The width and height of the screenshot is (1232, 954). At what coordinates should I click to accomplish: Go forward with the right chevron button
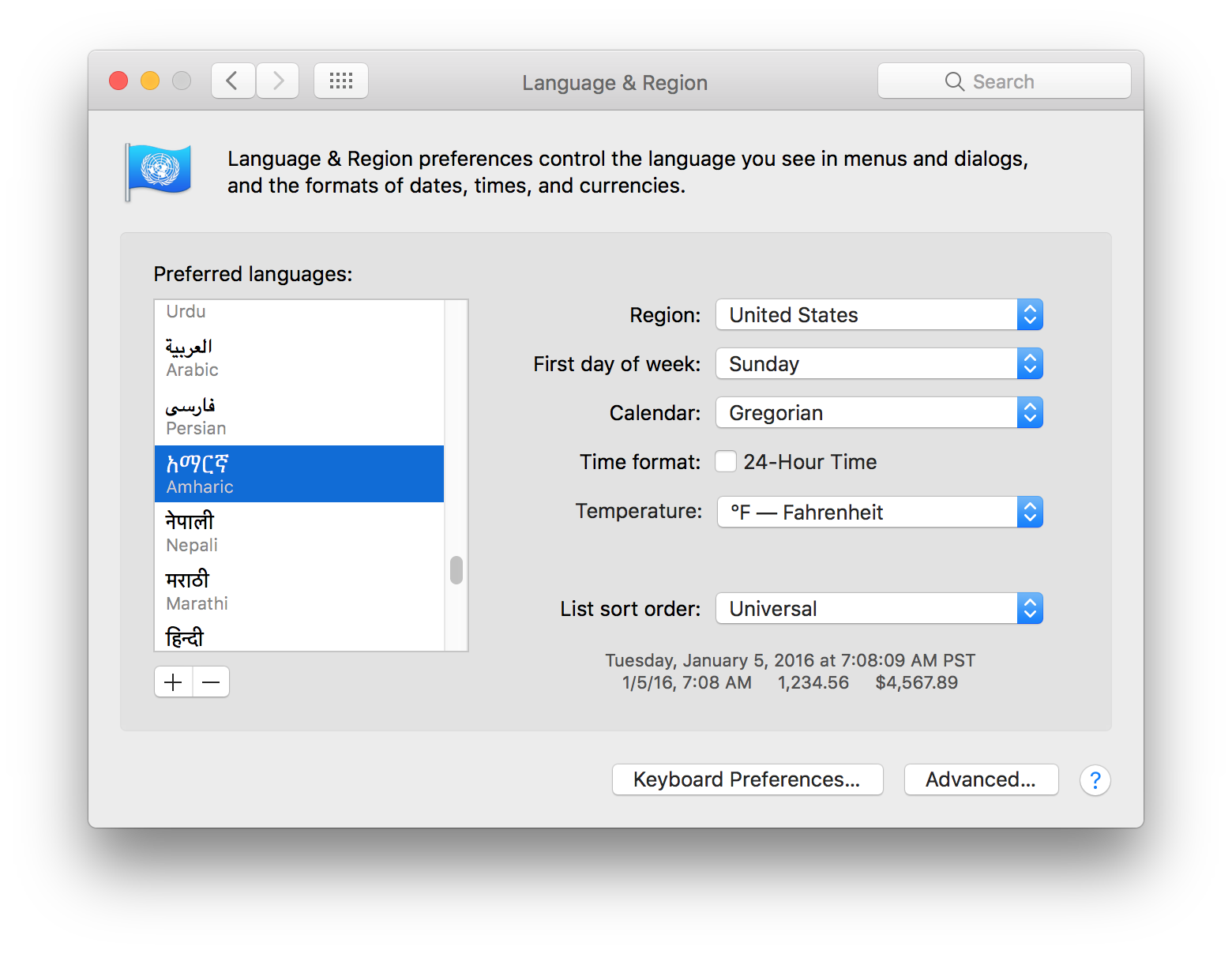278,81
